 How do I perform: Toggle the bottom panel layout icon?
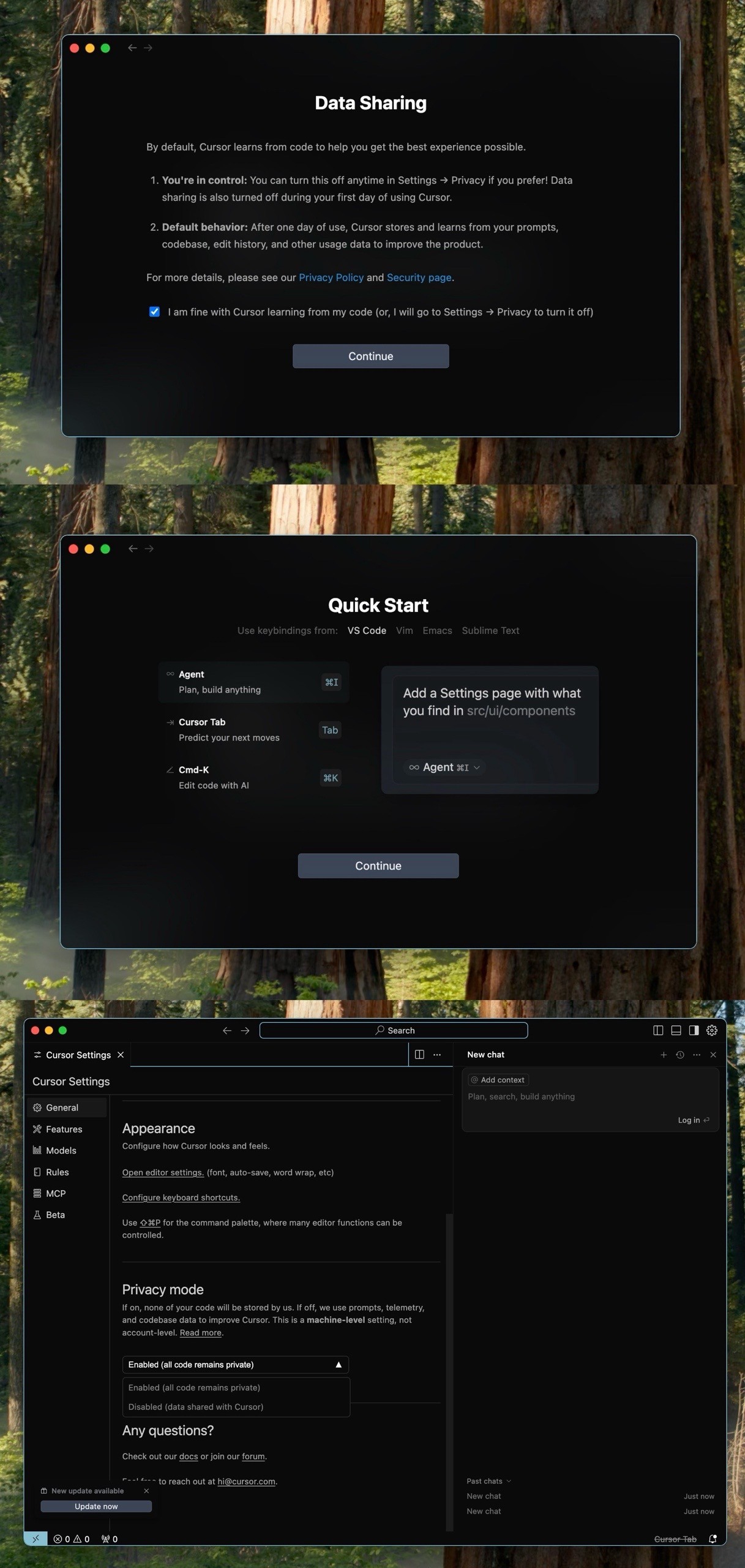pyautogui.click(x=676, y=1030)
